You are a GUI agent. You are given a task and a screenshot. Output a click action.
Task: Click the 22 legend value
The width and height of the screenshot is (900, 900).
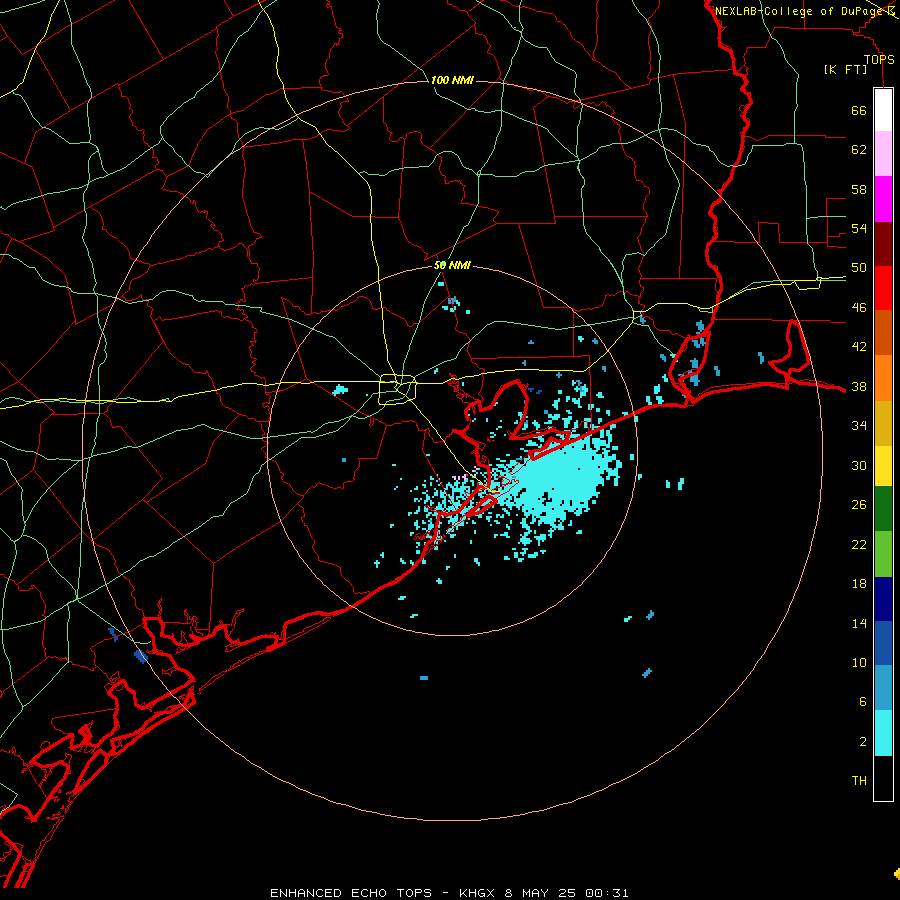[859, 545]
